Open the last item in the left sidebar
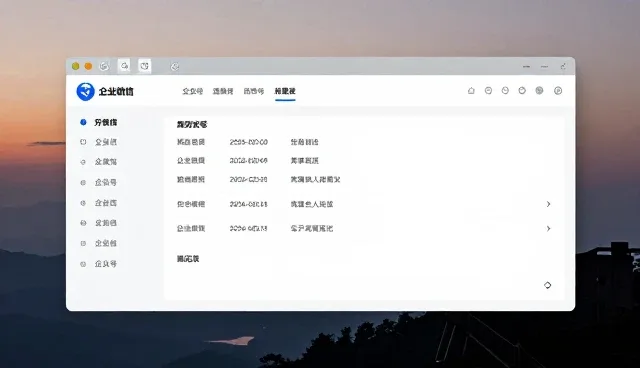The image size is (640, 368). (99, 264)
